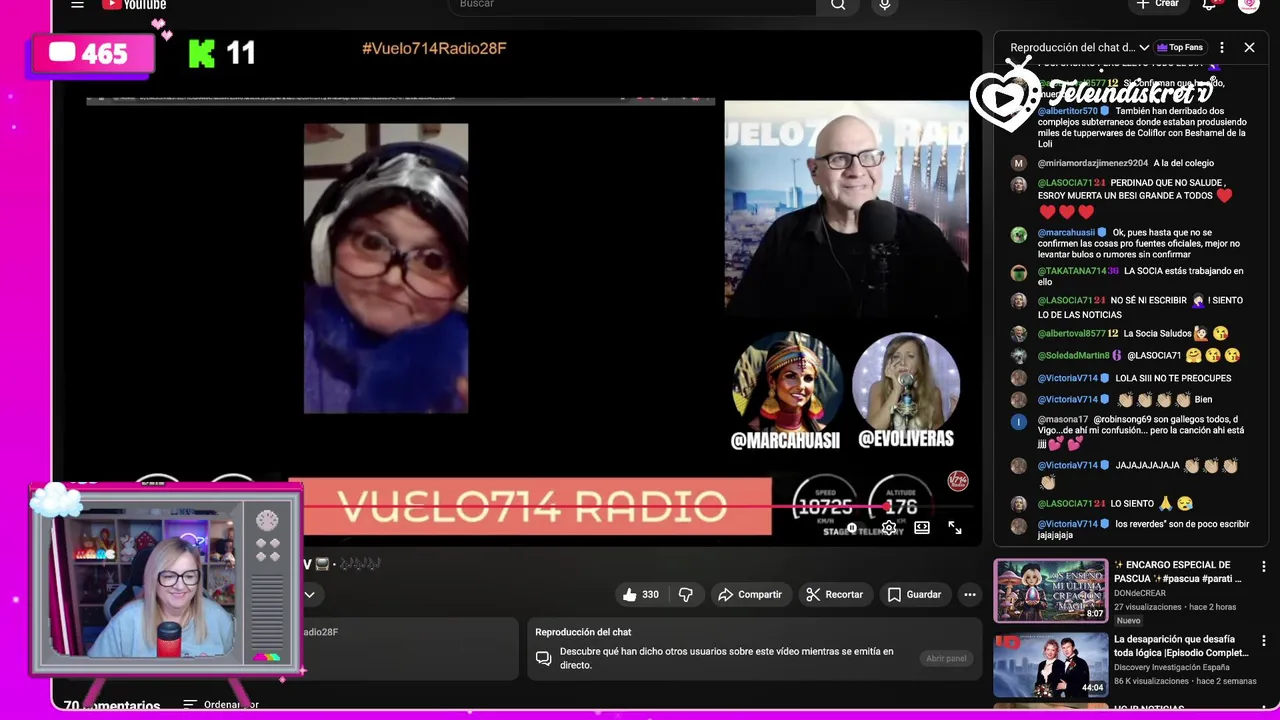Open the 44:04 Discovery video thumbnail
The image size is (1280, 720).
coord(1051,664)
